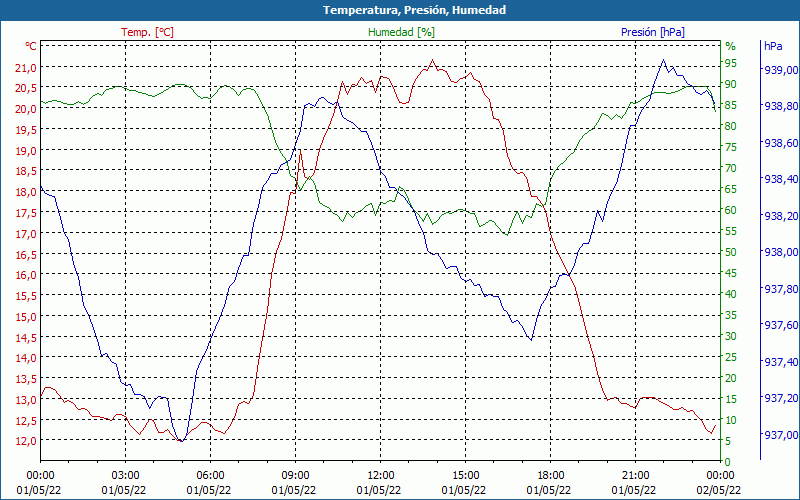Image resolution: width=800 pixels, height=500 pixels.
Task: Click the '00:00' label above '02/05/22'
Action: pos(719,476)
